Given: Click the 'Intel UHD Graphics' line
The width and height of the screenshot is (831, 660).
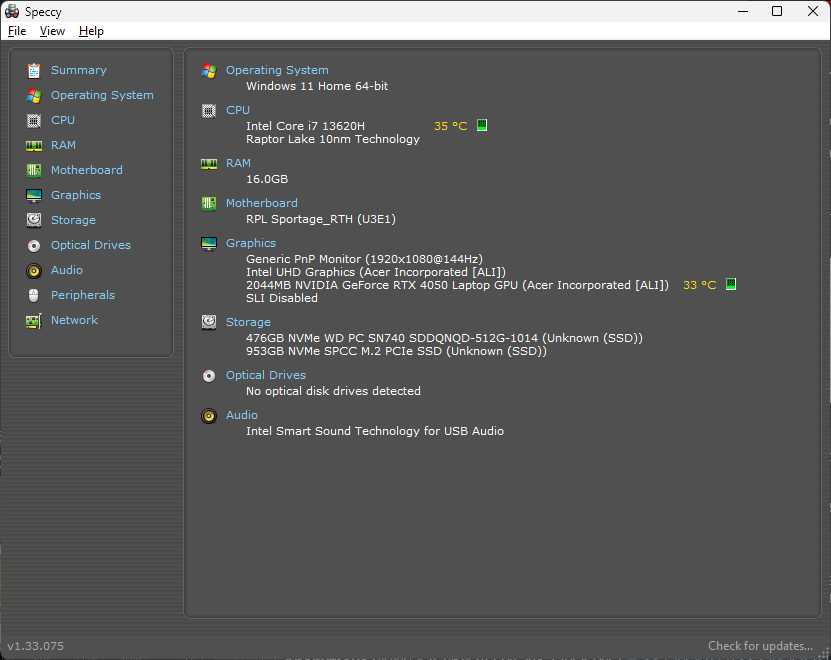Looking at the screenshot, I should click(376, 272).
